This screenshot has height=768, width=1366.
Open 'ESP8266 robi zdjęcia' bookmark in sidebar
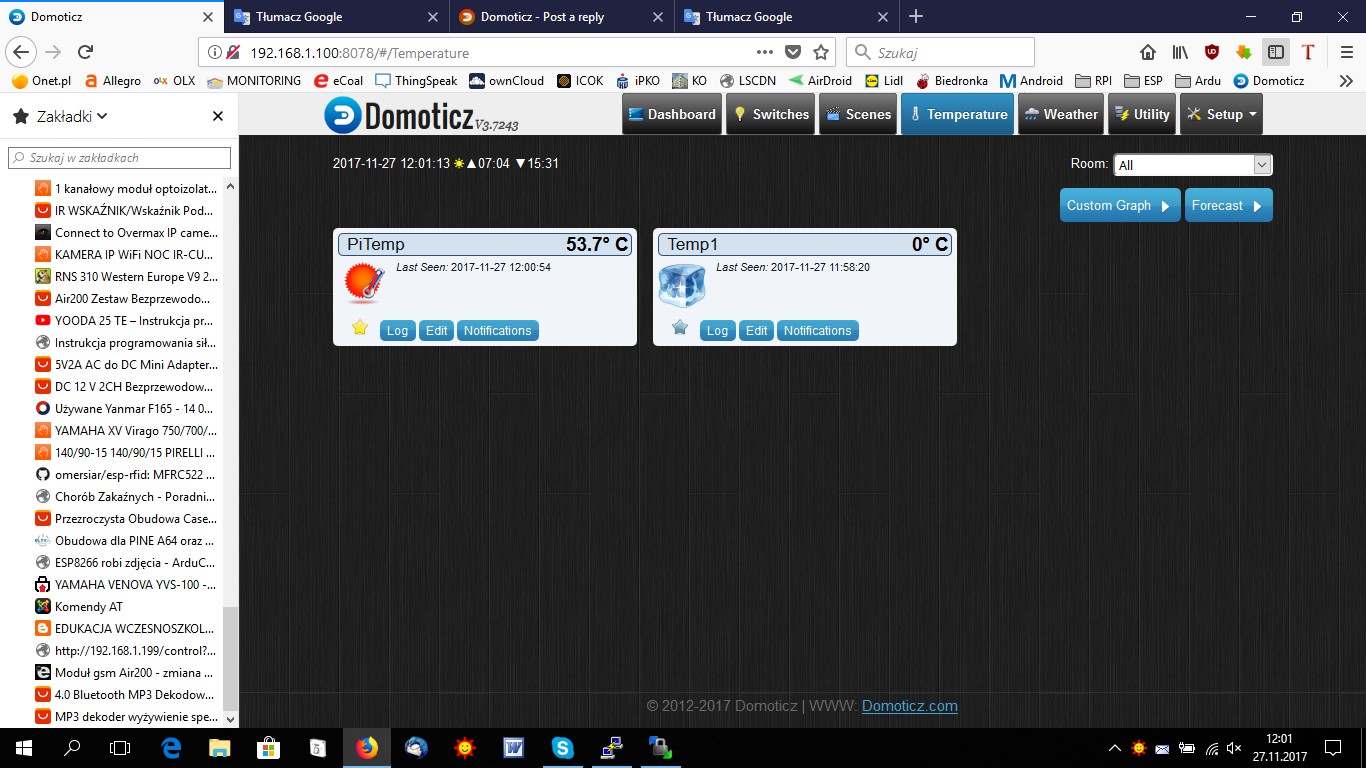tap(125, 562)
